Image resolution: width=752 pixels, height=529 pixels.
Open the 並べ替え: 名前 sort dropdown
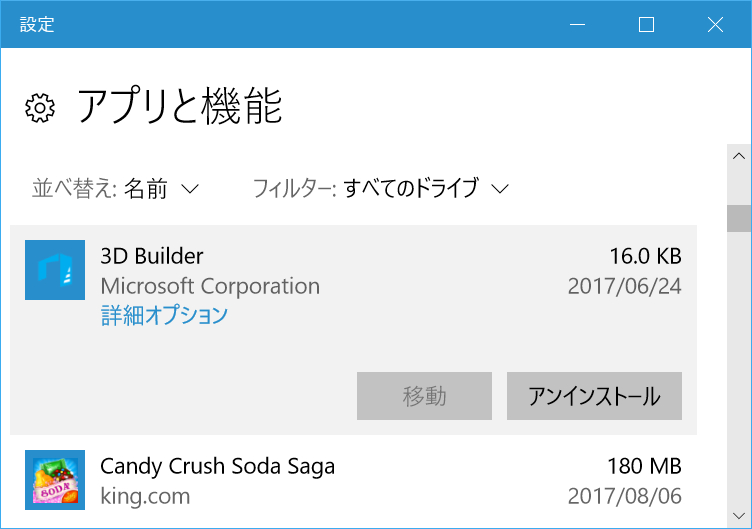tap(116, 188)
